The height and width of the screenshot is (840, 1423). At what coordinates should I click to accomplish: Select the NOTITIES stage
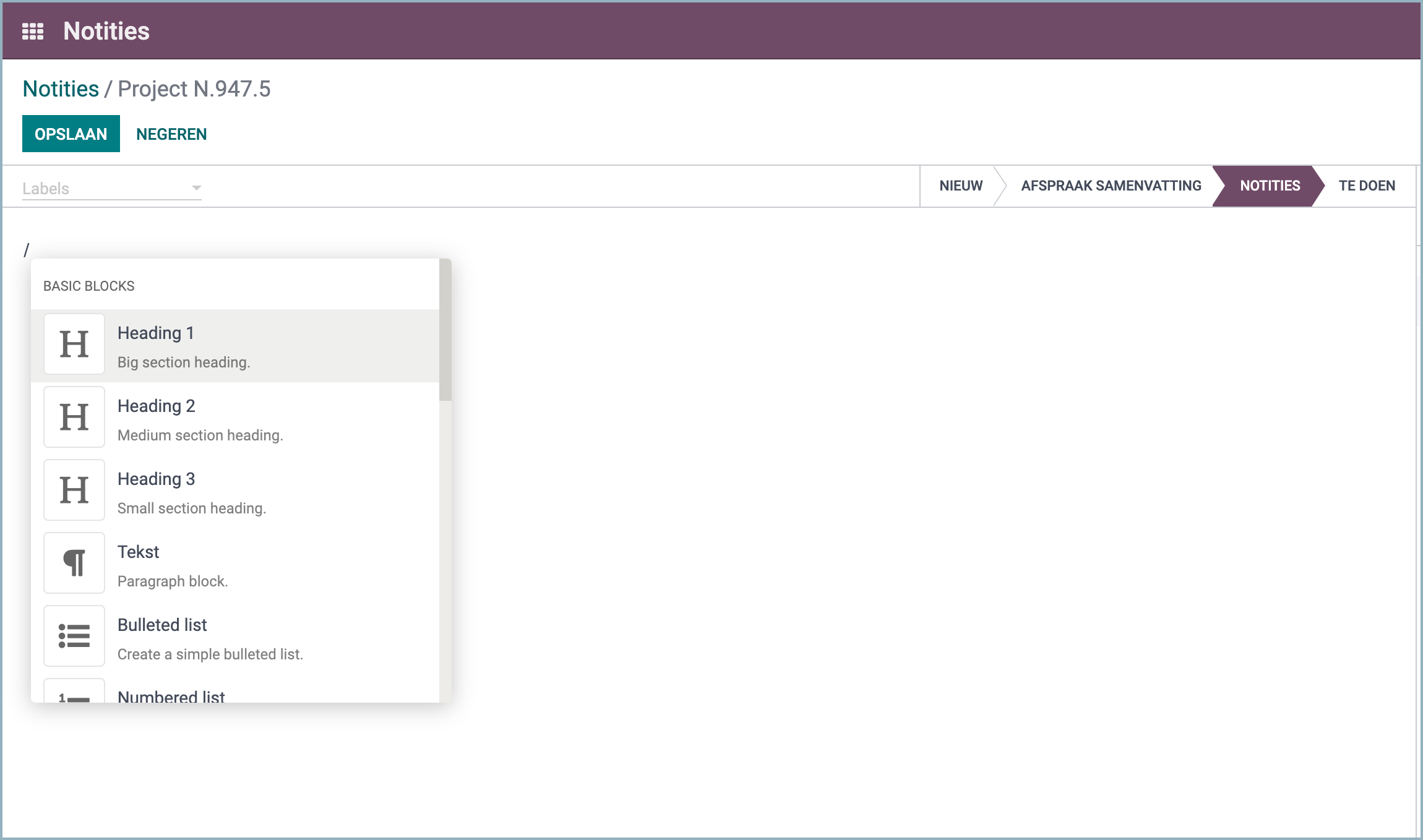[x=1270, y=186]
